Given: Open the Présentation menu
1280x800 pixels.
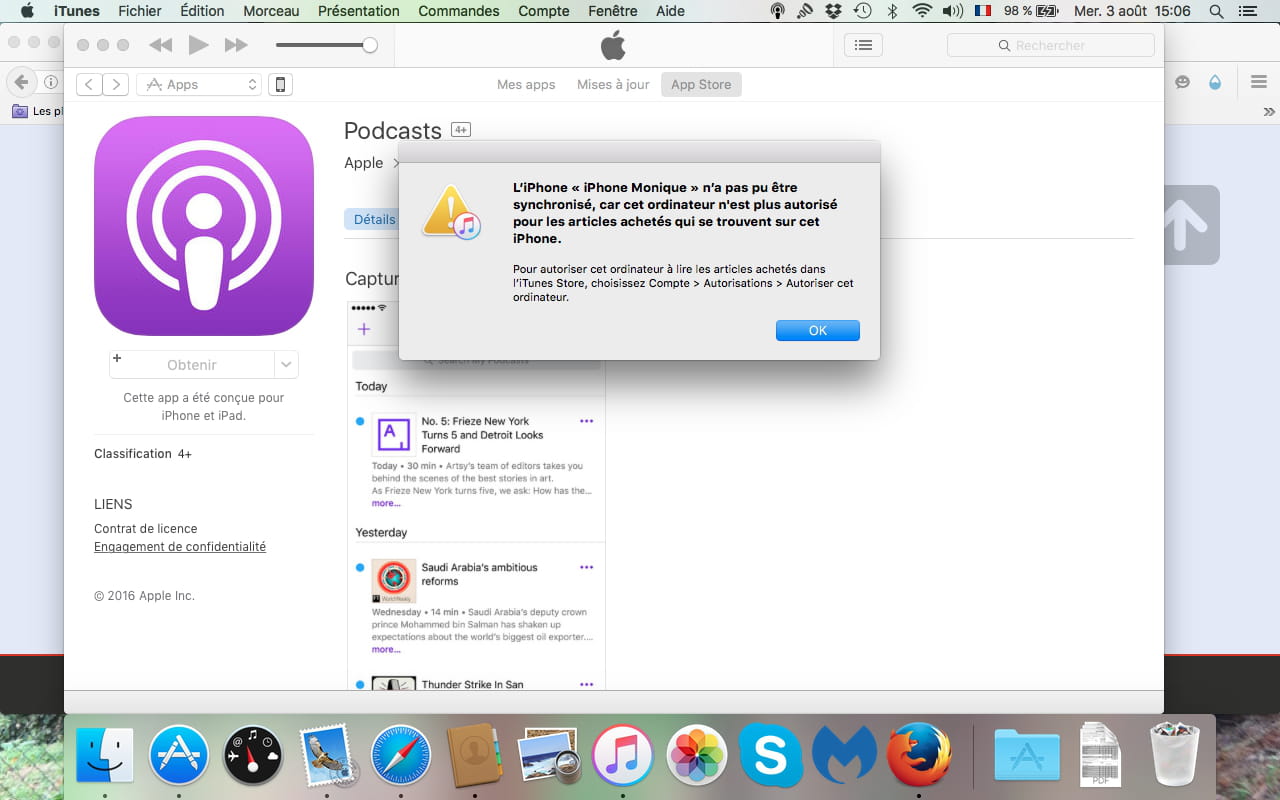Looking at the screenshot, I should coord(358,11).
